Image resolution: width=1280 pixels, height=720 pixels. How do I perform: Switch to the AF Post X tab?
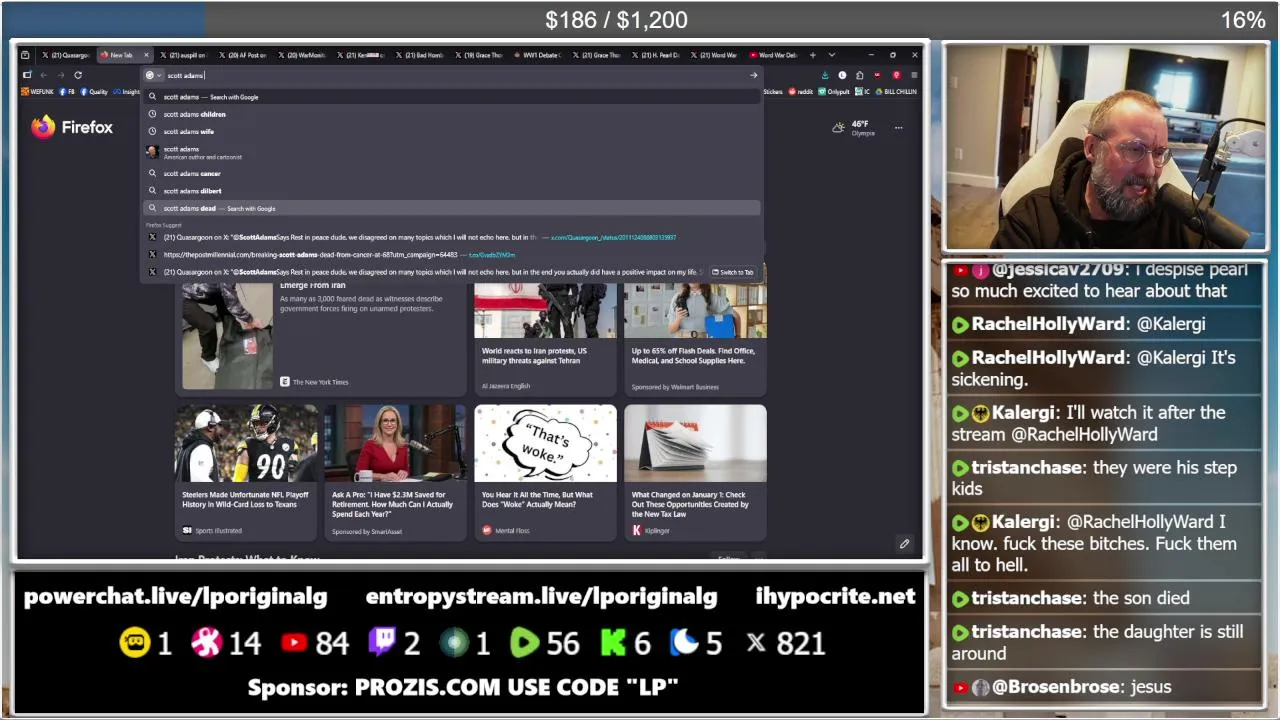[x=242, y=55]
